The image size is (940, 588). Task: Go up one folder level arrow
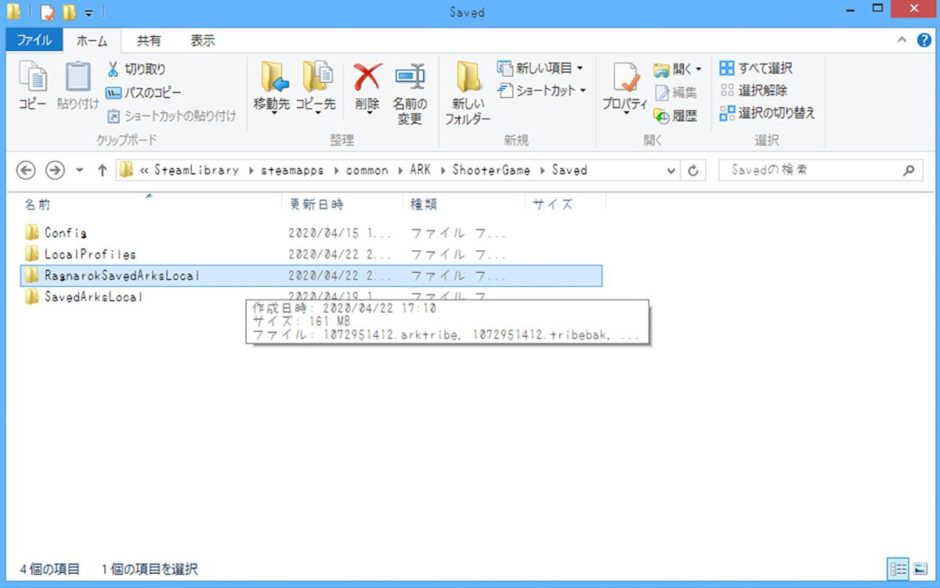click(x=102, y=170)
